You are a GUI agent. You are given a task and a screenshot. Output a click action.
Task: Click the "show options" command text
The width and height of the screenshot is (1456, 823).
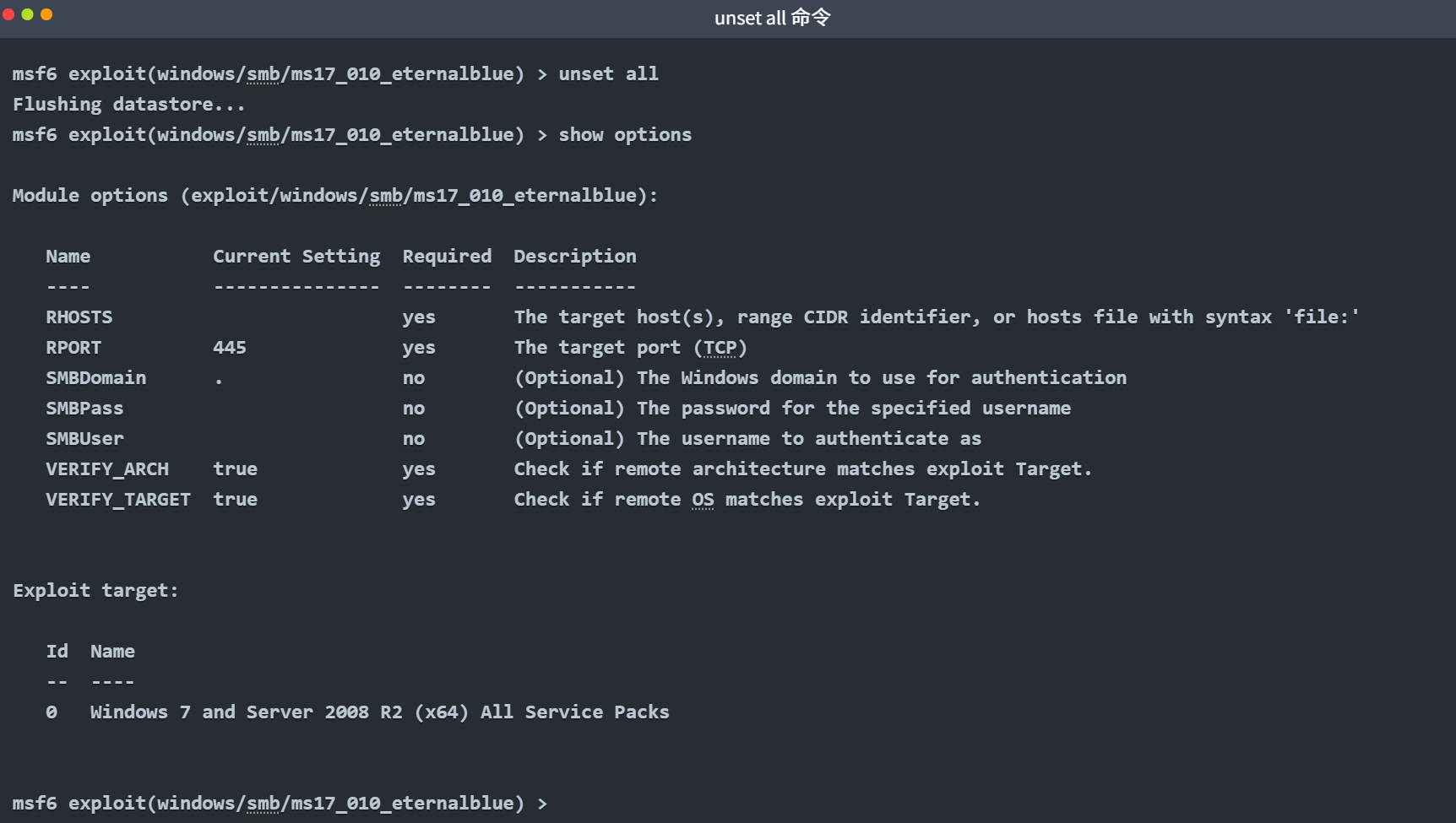[x=624, y=135]
